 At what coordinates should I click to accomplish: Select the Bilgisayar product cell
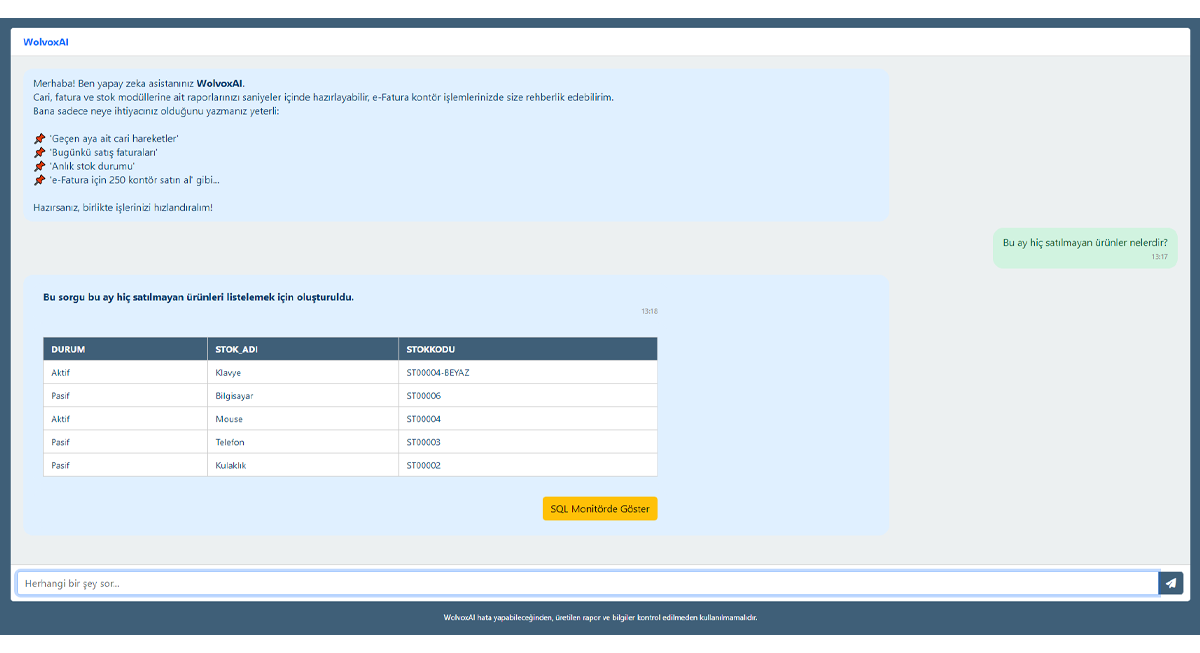click(235, 396)
